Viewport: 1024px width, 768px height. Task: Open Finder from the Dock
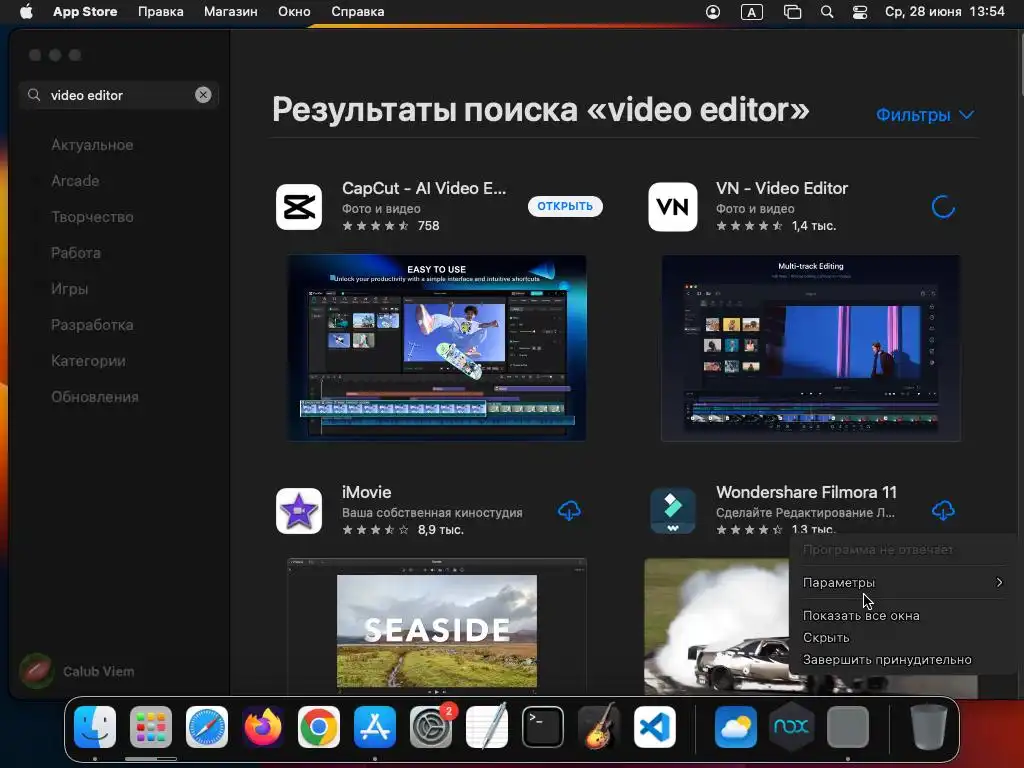pos(95,727)
